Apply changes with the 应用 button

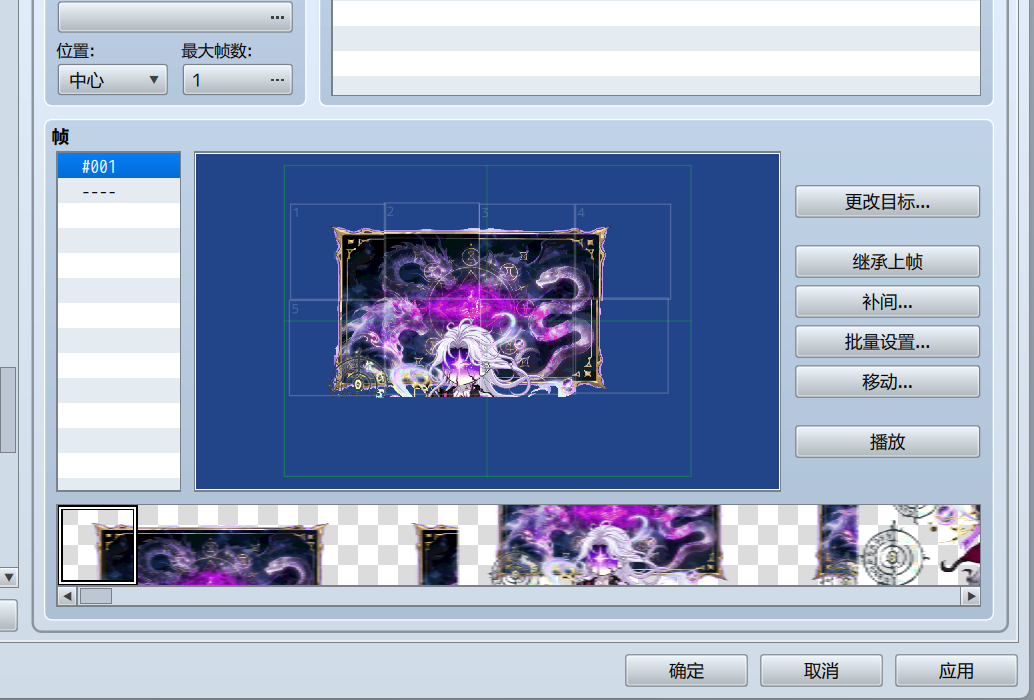pyautogui.click(x=956, y=670)
